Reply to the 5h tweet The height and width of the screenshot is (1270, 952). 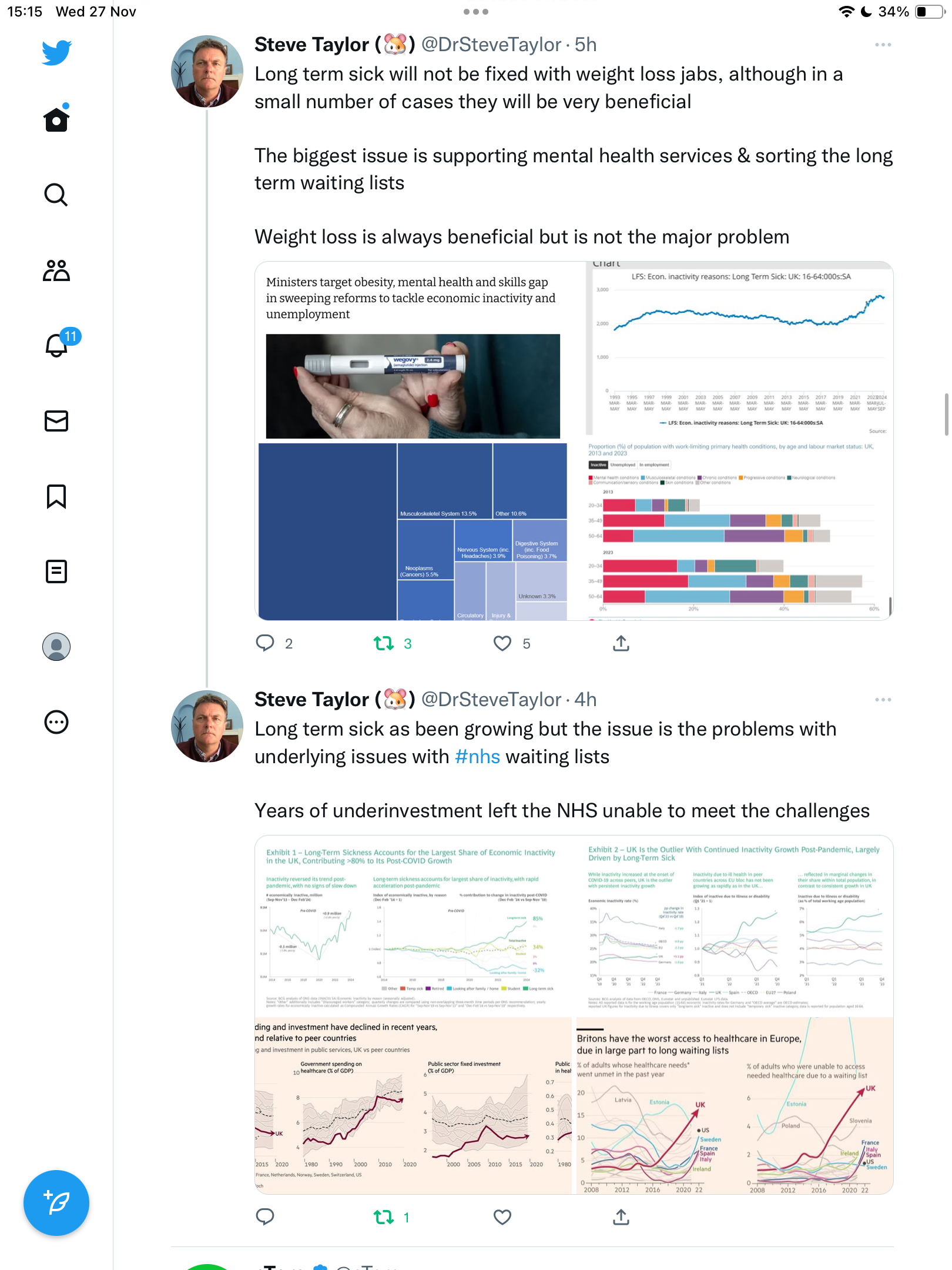(265, 643)
